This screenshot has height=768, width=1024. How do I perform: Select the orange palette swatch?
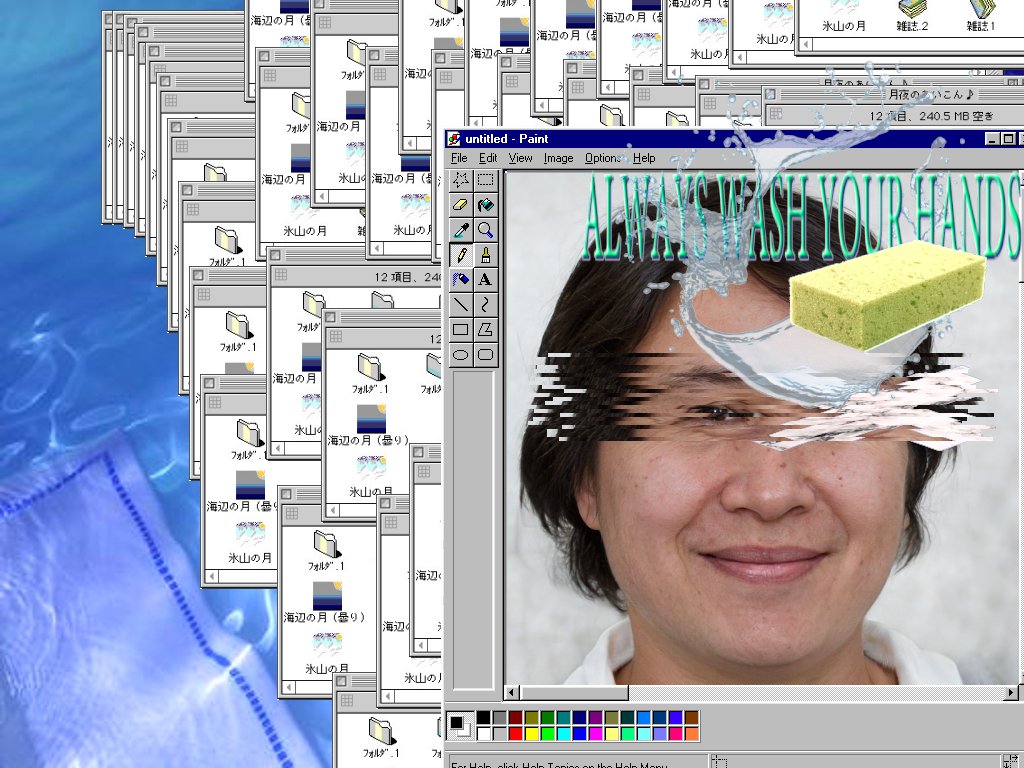coord(692,734)
